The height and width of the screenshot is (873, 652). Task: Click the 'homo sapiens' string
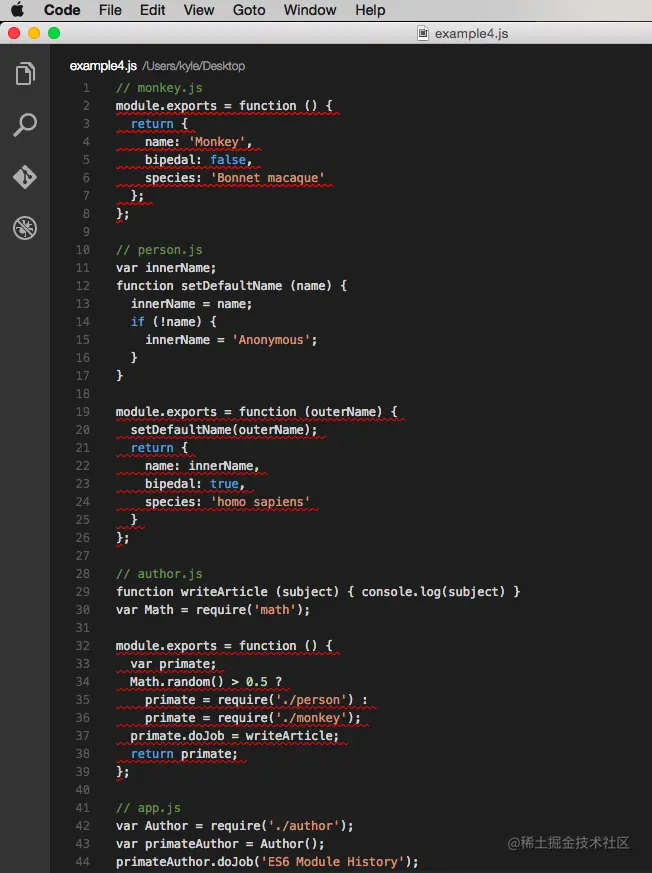coord(260,502)
